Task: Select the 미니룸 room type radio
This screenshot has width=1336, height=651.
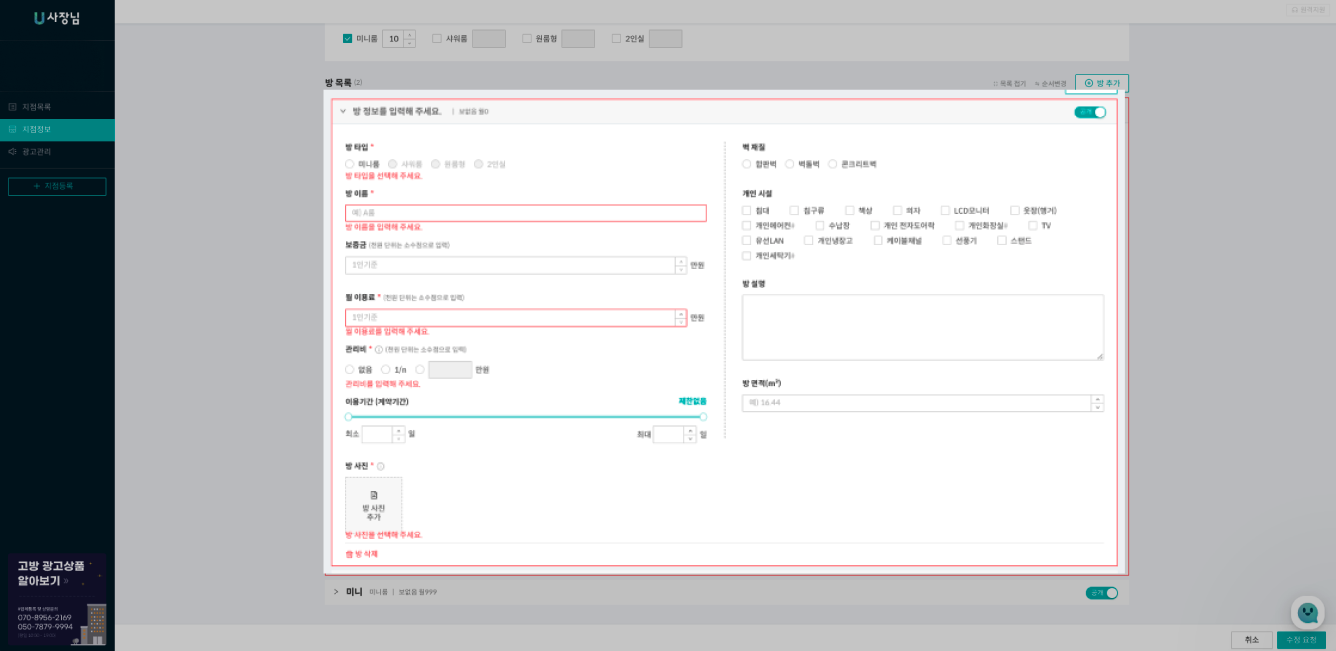Action: pyautogui.click(x=349, y=164)
